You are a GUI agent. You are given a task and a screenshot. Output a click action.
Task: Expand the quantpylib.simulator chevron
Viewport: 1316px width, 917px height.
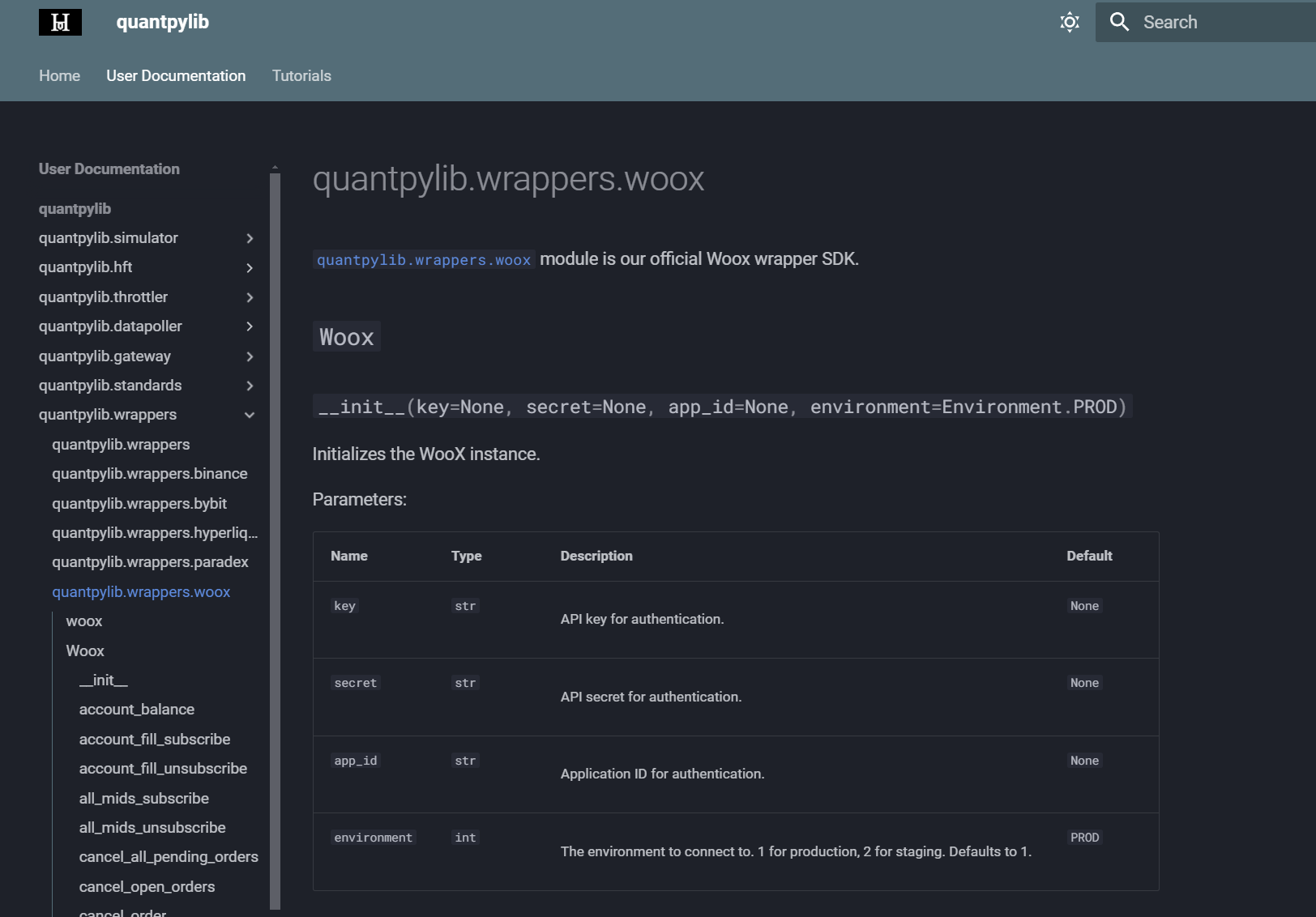(x=250, y=238)
